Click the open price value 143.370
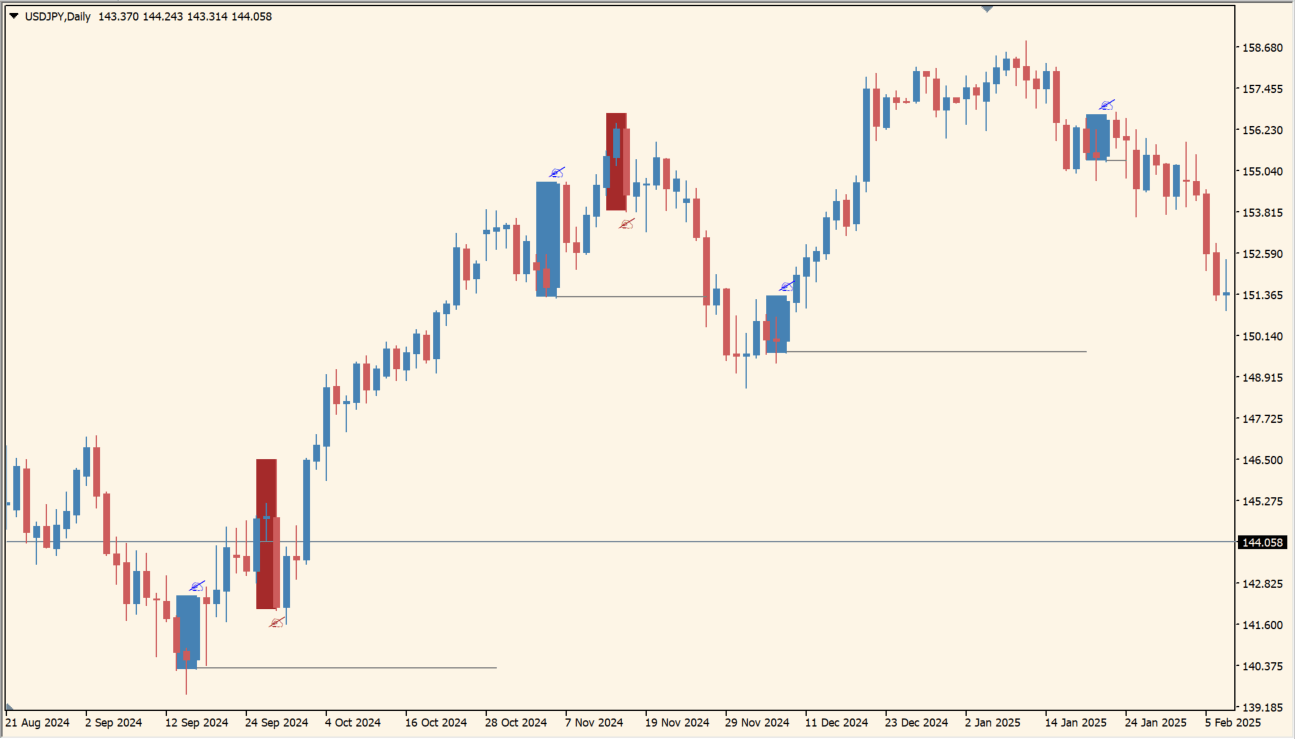The image size is (1295, 739). pos(118,16)
